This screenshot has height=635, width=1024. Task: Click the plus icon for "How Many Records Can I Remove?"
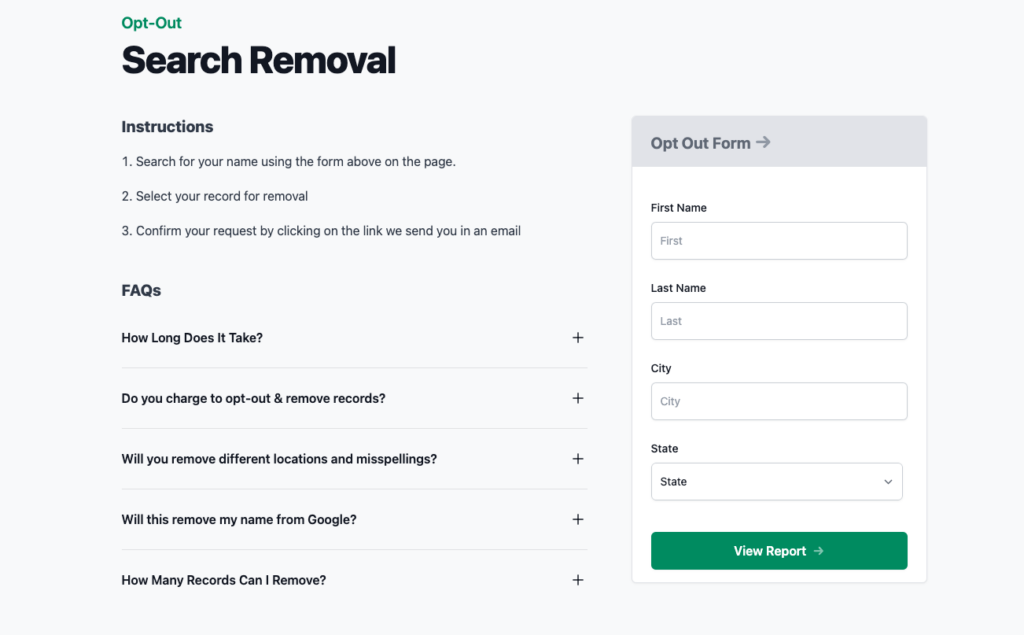coord(578,579)
